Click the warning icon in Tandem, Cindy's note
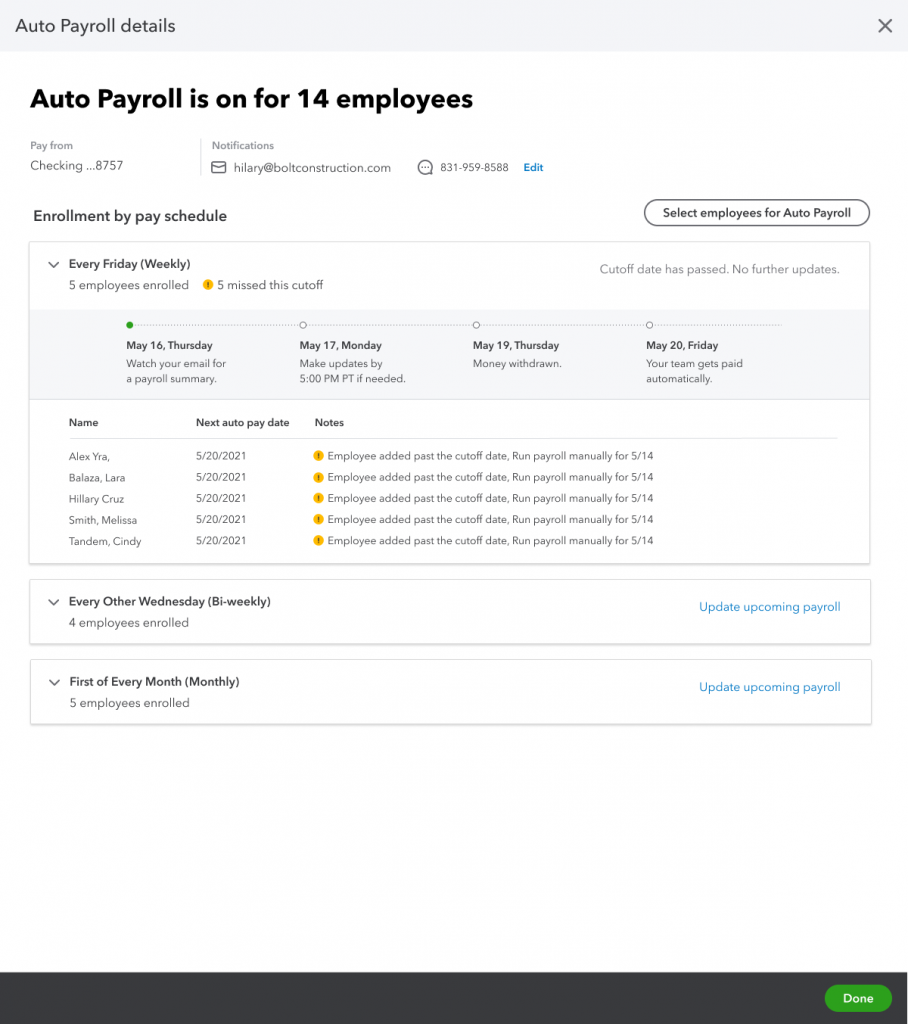 coord(318,541)
